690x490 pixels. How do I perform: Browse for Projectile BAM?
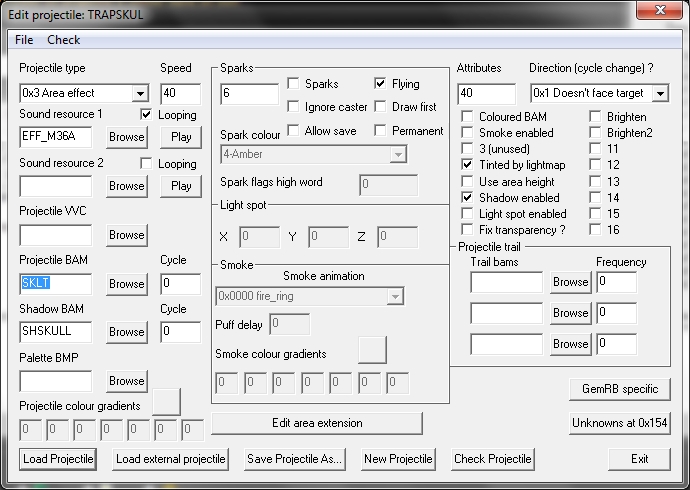coord(127,284)
